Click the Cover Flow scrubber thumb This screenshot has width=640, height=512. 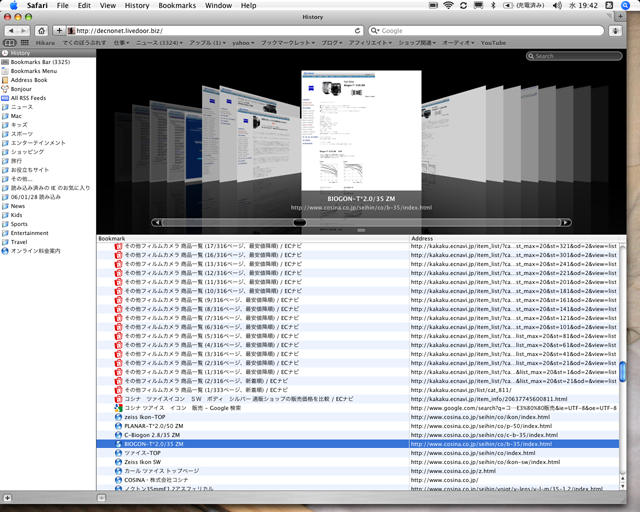point(300,223)
